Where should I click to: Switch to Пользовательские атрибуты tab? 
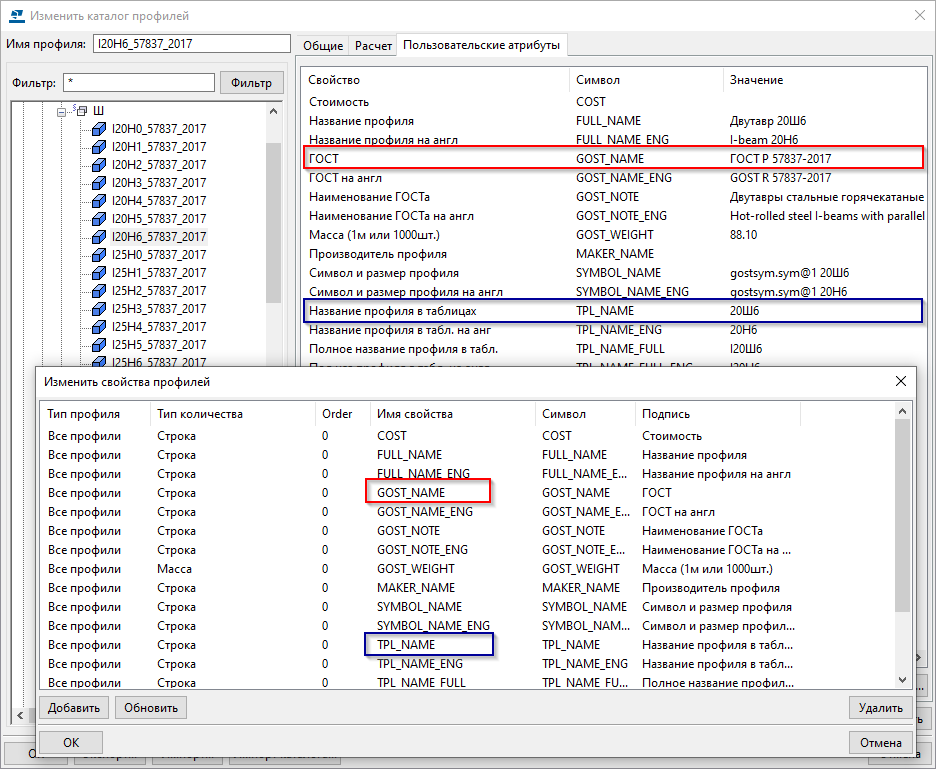(481, 45)
